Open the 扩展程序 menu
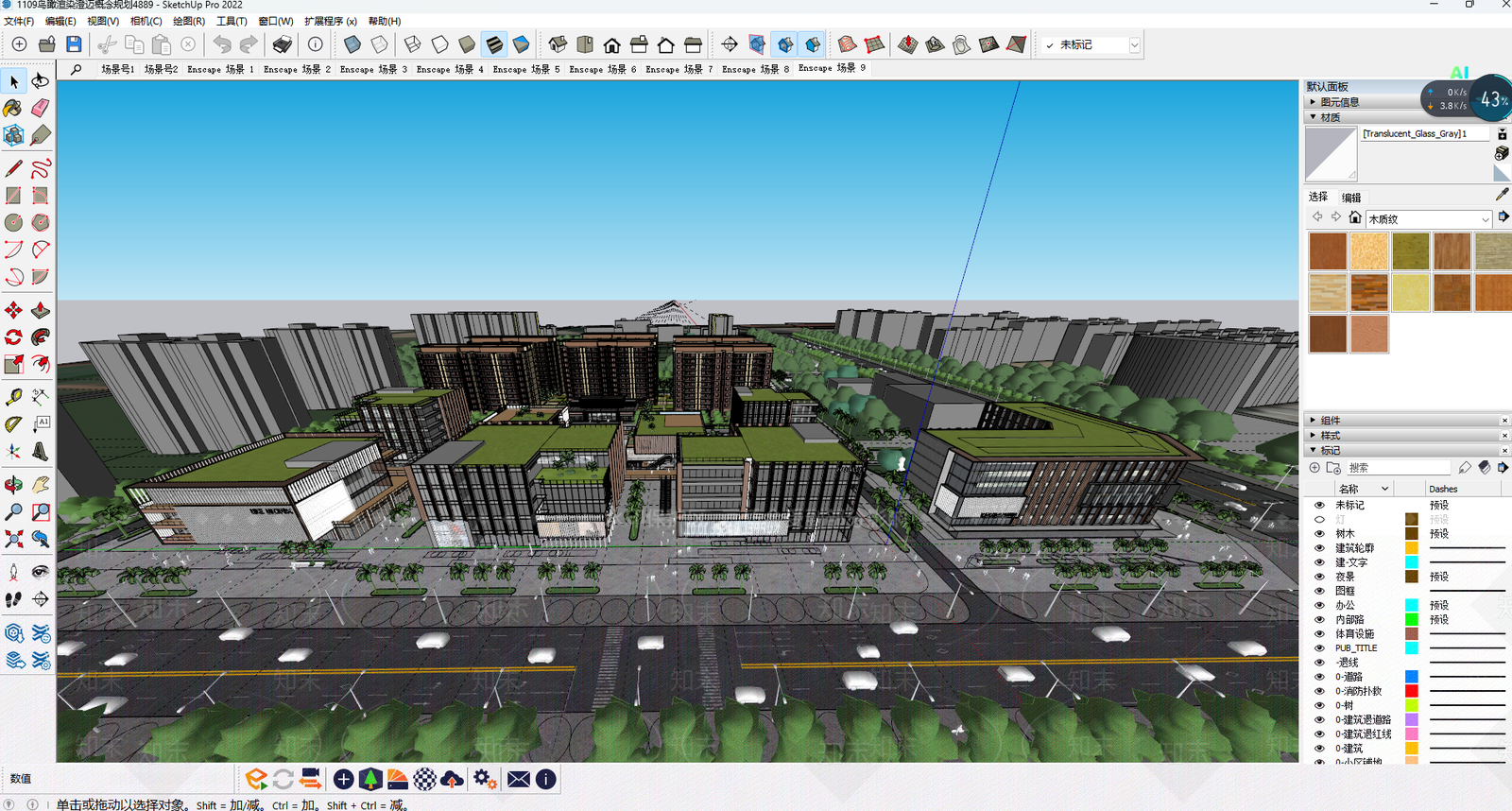 tap(331, 21)
